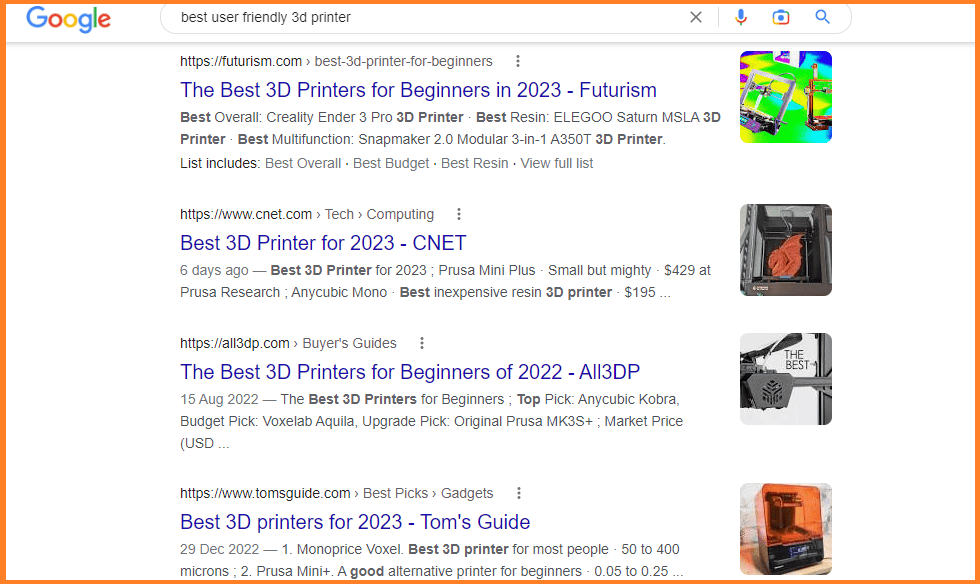Submit search with the magnifying glass icon

point(822,17)
